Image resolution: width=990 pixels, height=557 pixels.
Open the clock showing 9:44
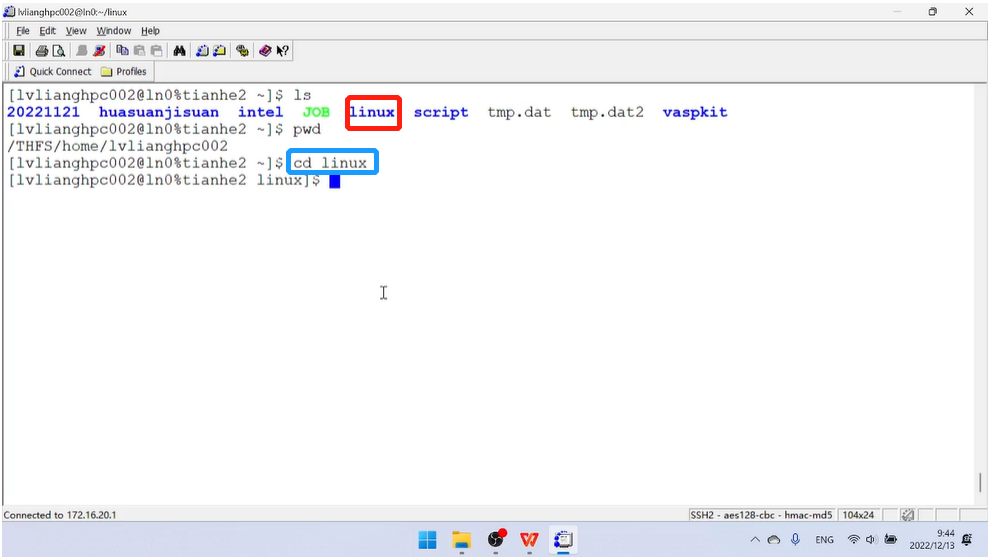pos(932,539)
